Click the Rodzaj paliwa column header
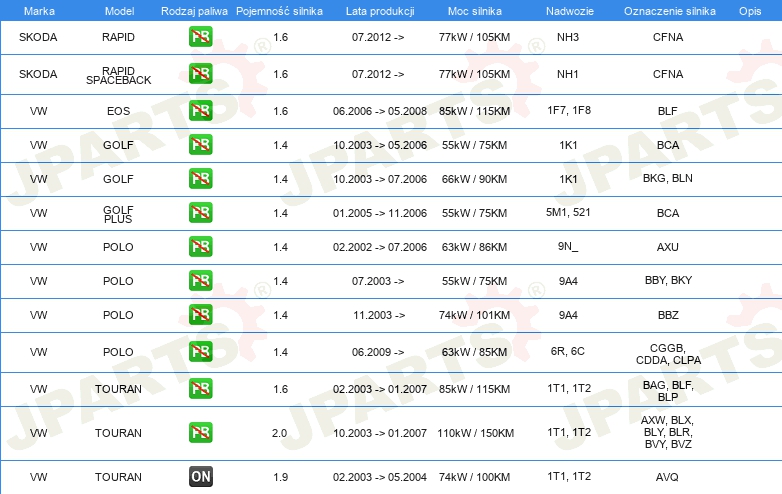 click(x=194, y=11)
